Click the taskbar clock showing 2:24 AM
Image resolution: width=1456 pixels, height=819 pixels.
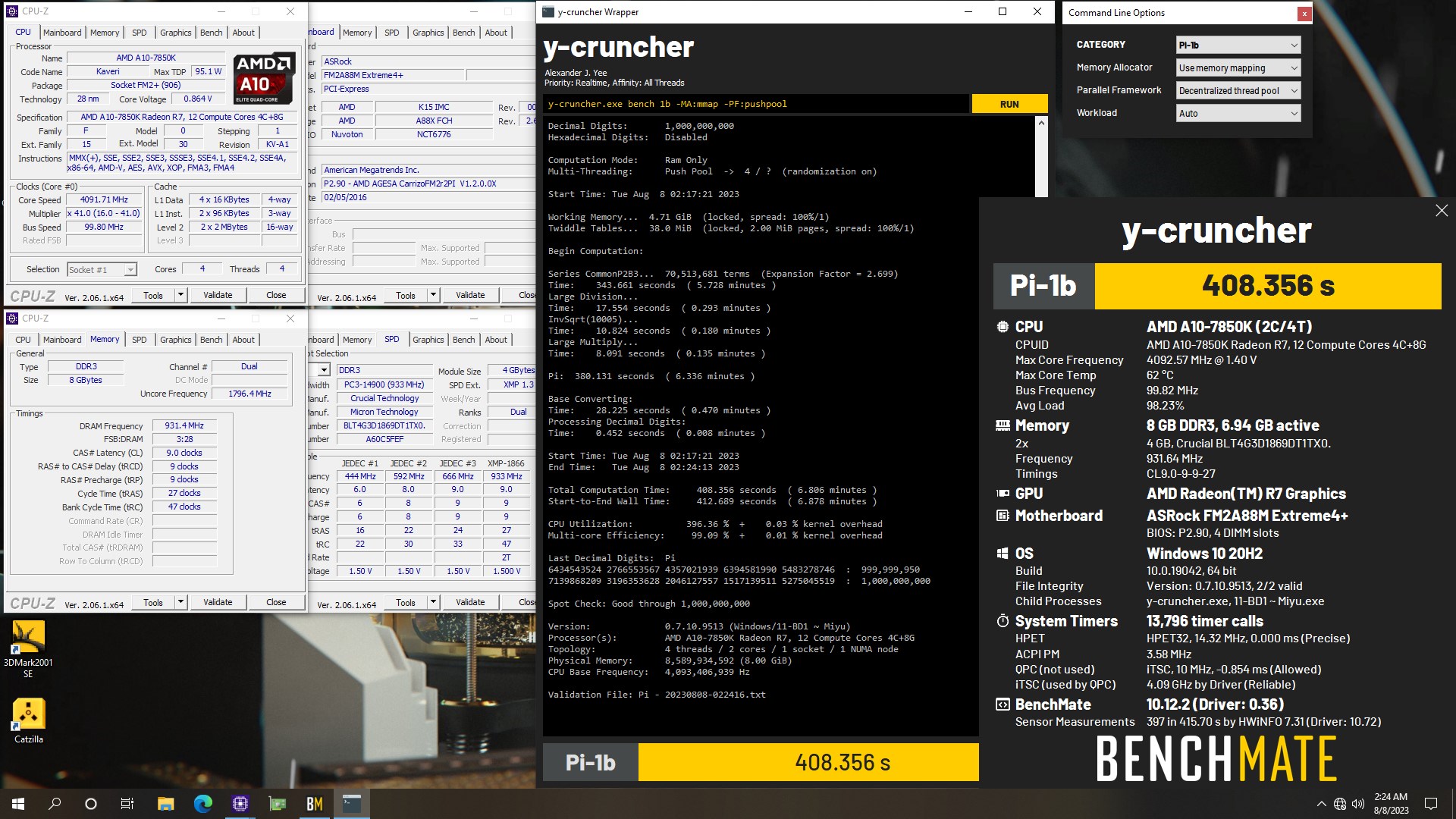(1391, 804)
